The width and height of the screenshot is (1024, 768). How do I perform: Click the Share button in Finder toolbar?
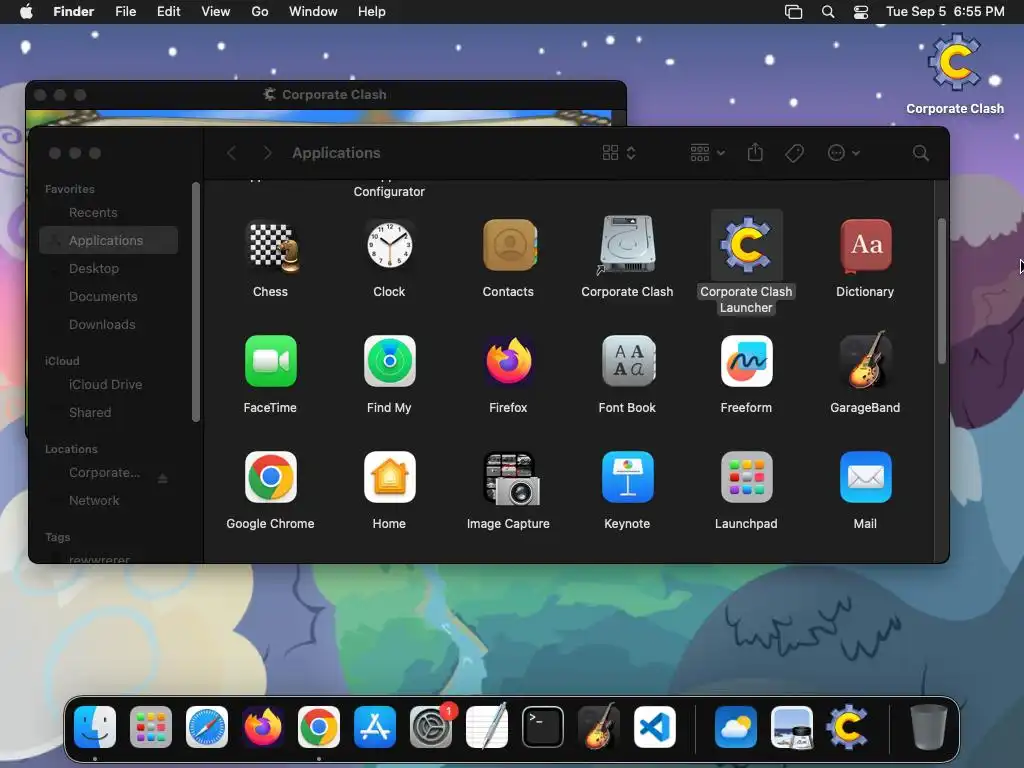755,152
